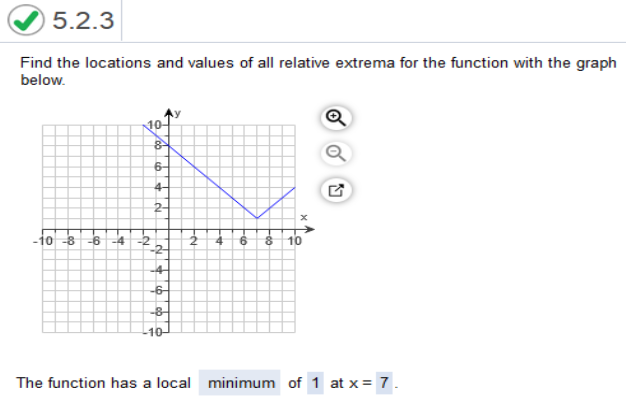Click the zoom out magnifier icon
The height and width of the screenshot is (404, 627).
click(336, 154)
